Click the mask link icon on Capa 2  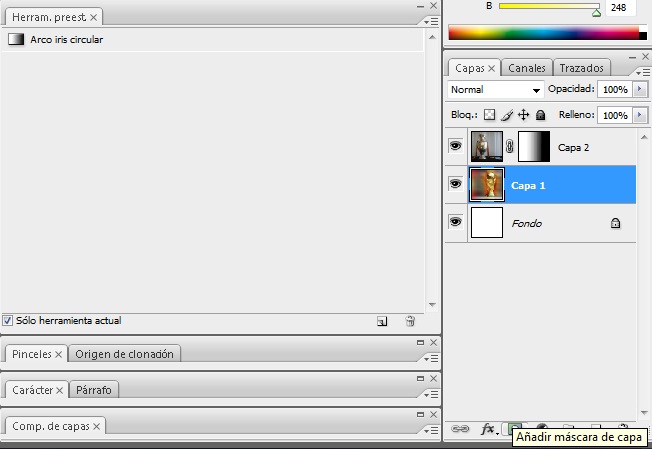point(510,146)
